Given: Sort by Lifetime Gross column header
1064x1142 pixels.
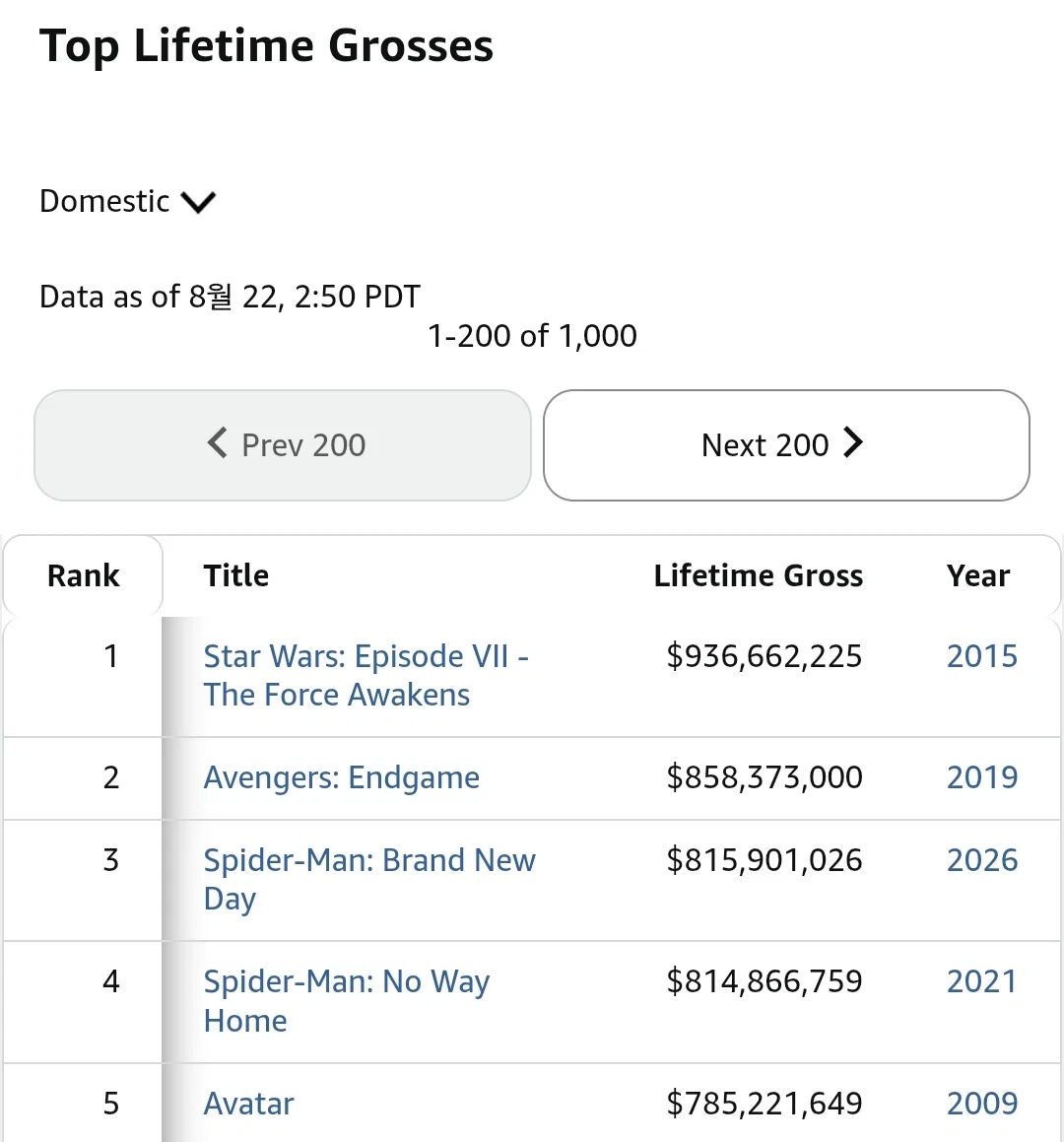Looking at the screenshot, I should pos(759,575).
